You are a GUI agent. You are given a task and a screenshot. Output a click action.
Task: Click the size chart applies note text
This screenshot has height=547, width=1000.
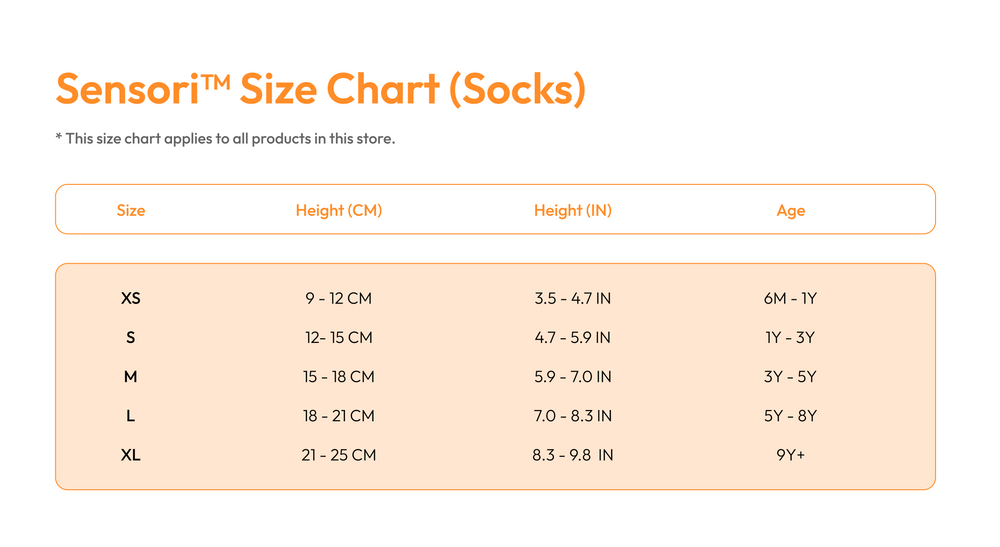tap(225, 138)
